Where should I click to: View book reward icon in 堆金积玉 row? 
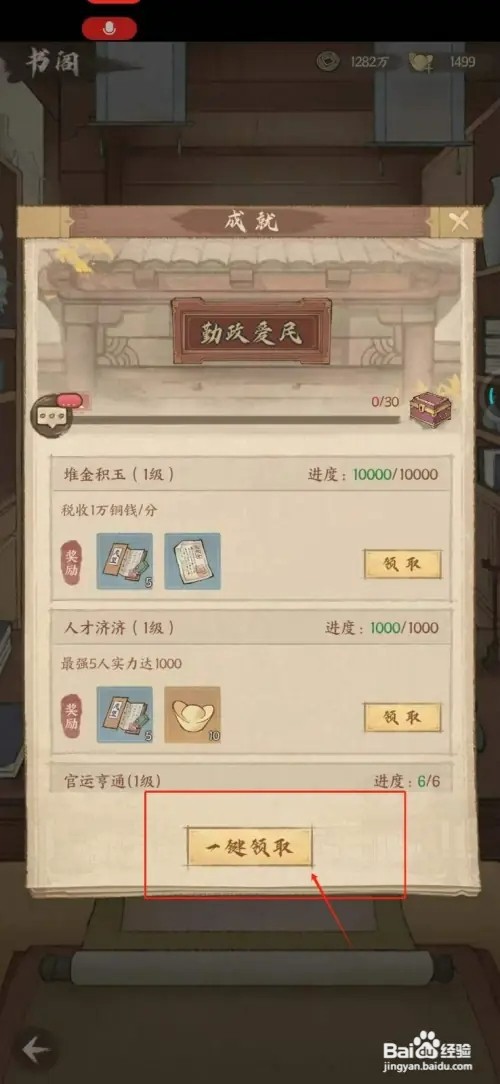124,561
